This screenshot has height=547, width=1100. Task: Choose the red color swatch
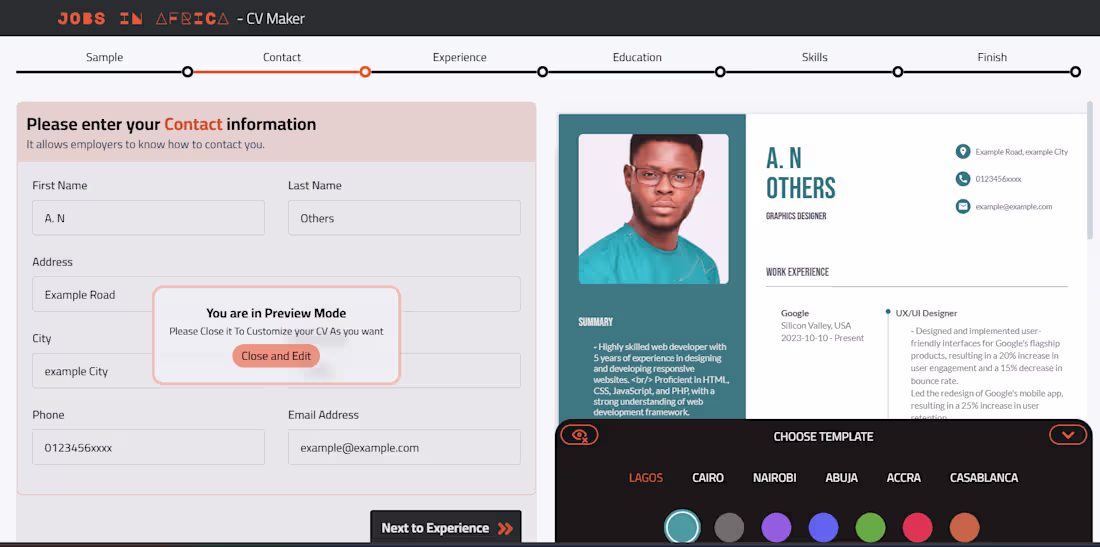[x=917, y=527]
